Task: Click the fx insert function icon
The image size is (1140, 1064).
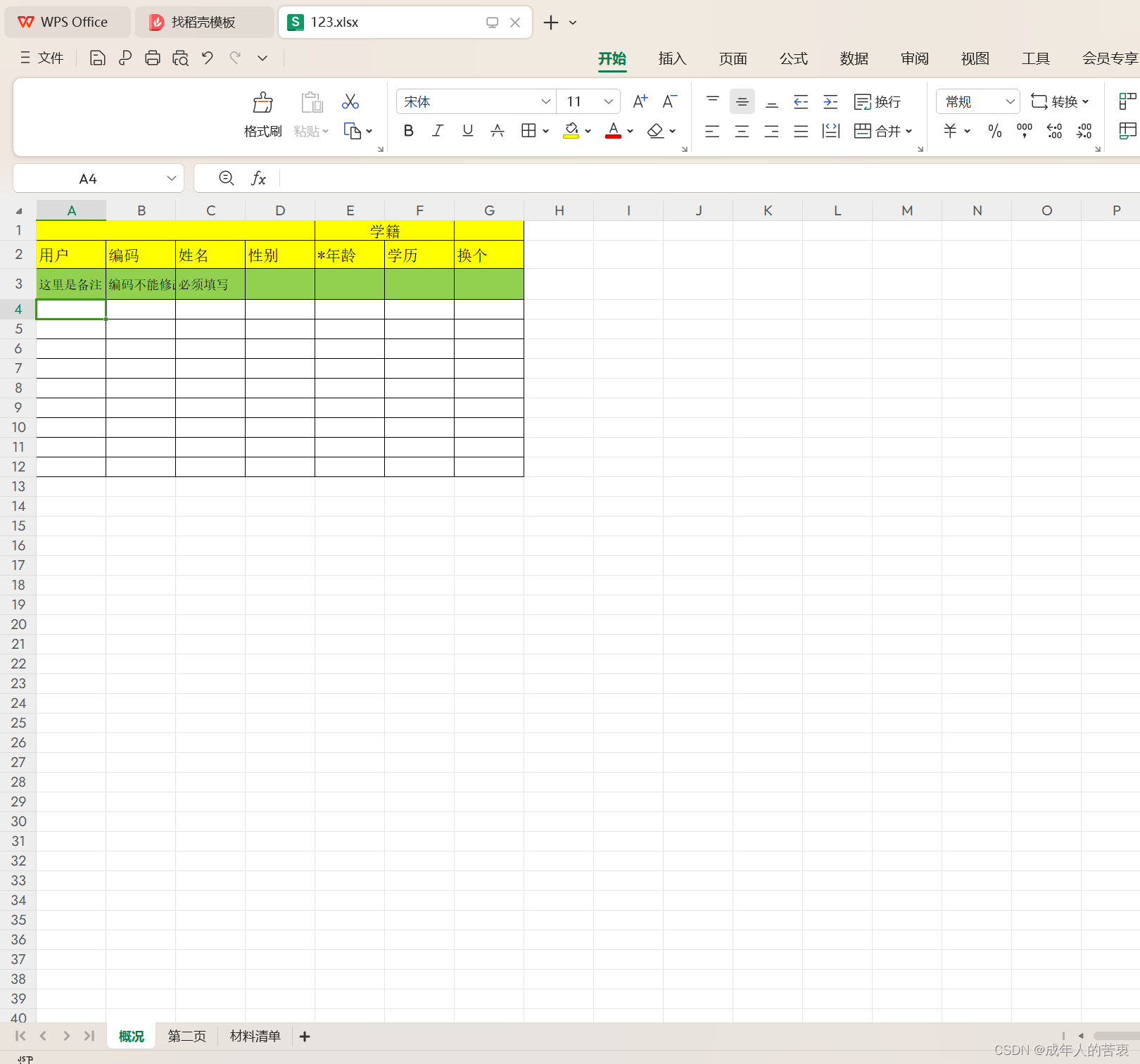Action: pyautogui.click(x=258, y=179)
